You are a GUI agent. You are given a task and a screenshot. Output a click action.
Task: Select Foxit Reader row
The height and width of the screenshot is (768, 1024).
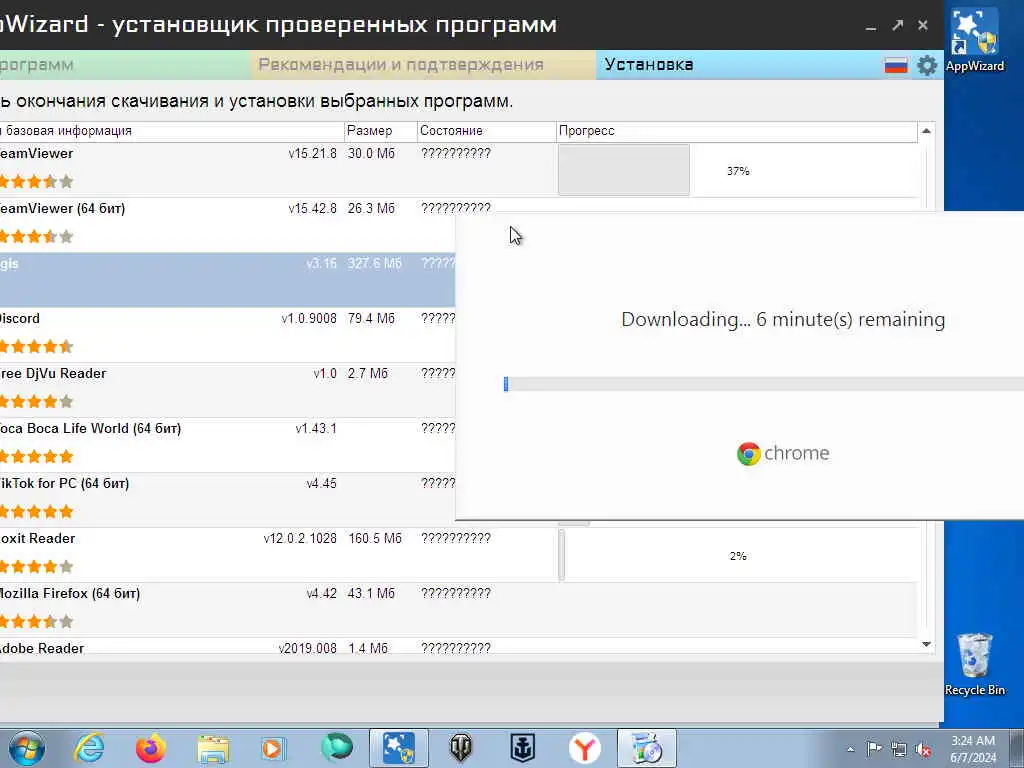[x=458, y=555]
